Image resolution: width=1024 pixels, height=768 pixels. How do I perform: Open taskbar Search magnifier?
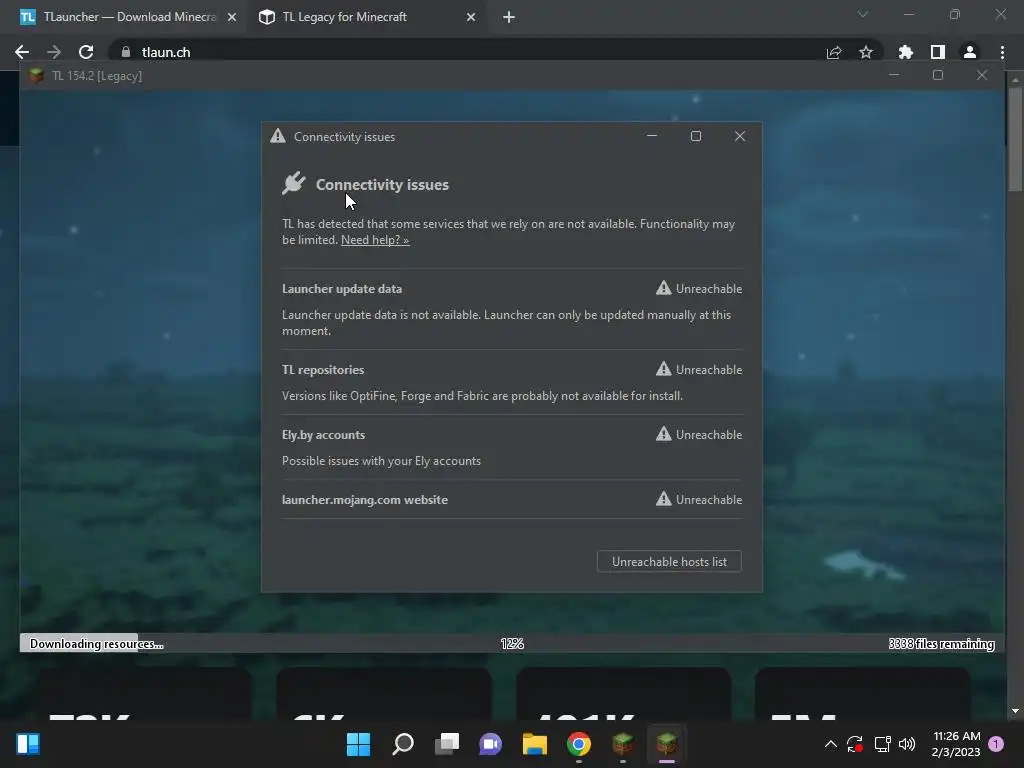coord(402,744)
